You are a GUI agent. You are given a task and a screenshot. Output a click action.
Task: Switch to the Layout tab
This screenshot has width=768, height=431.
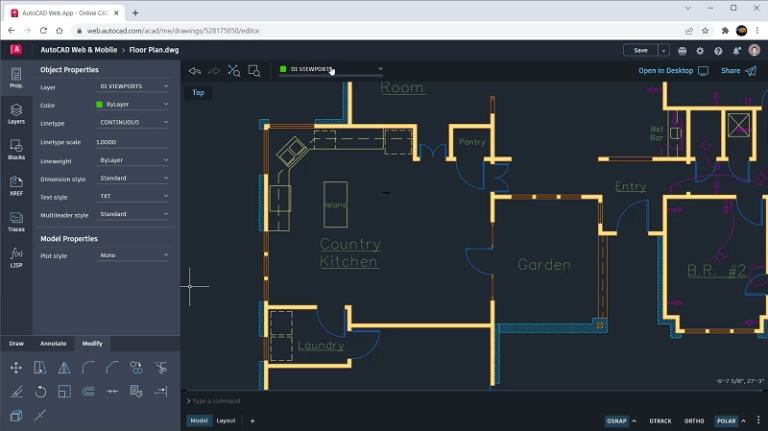(226, 421)
